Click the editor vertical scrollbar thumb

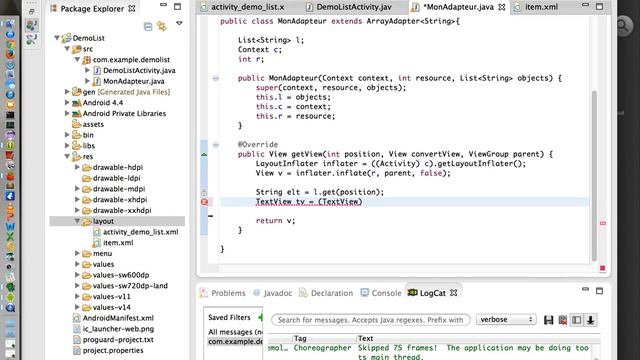(594, 176)
